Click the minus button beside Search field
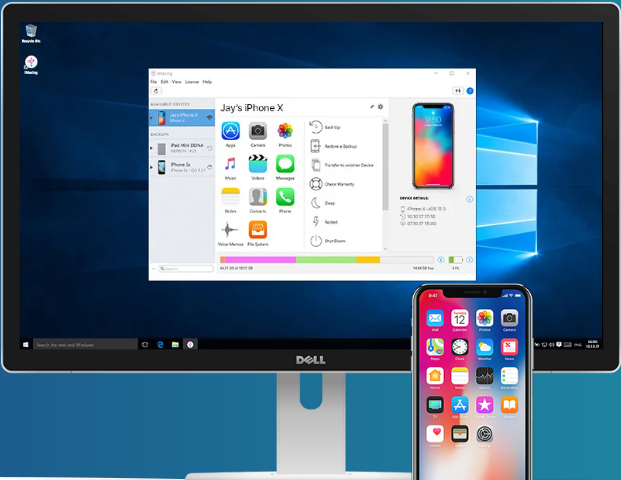Screen dimensions: 621x480 [154, 269]
